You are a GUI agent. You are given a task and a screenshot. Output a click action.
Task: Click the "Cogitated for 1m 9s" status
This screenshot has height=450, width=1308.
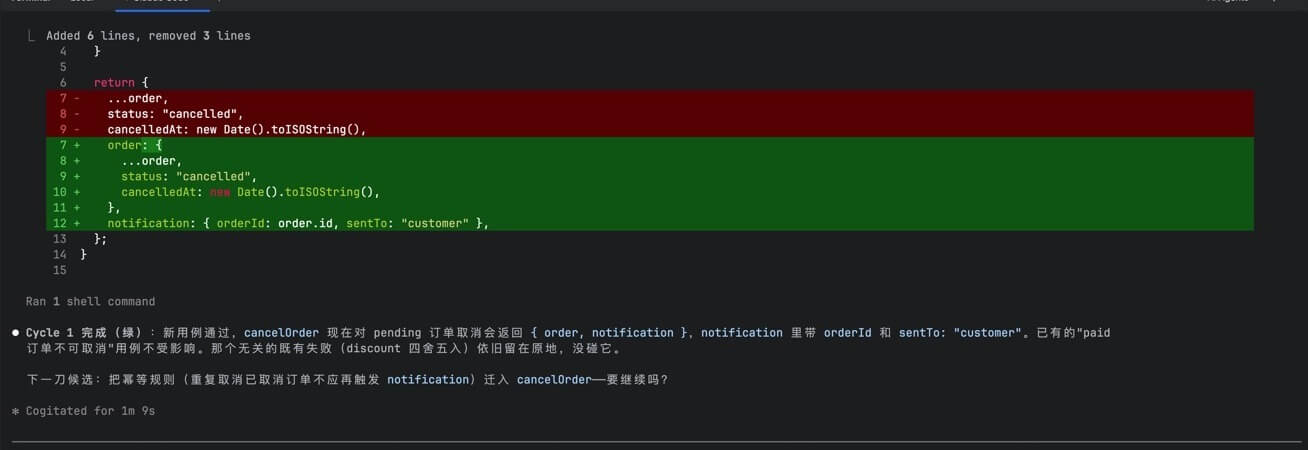pyautogui.click(x=84, y=411)
